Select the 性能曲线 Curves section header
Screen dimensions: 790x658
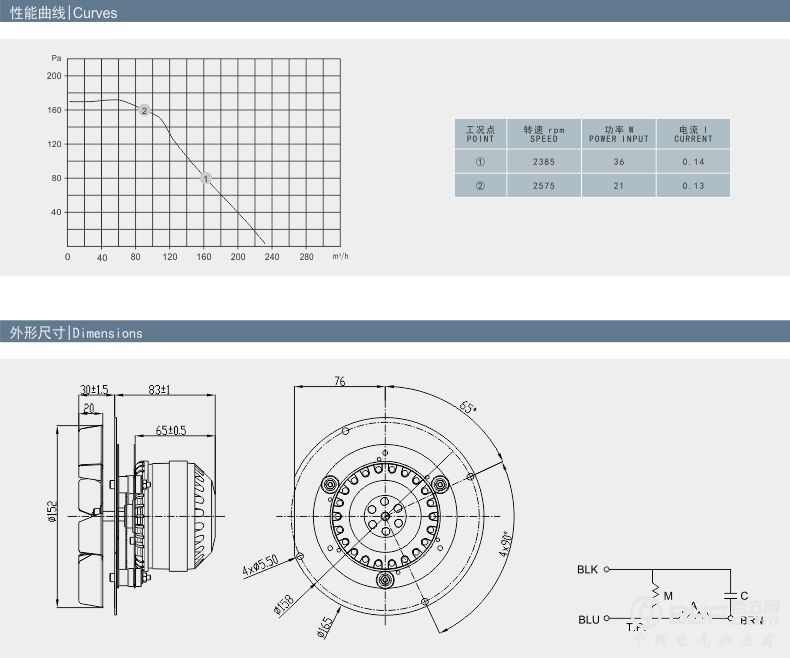tap(63, 13)
